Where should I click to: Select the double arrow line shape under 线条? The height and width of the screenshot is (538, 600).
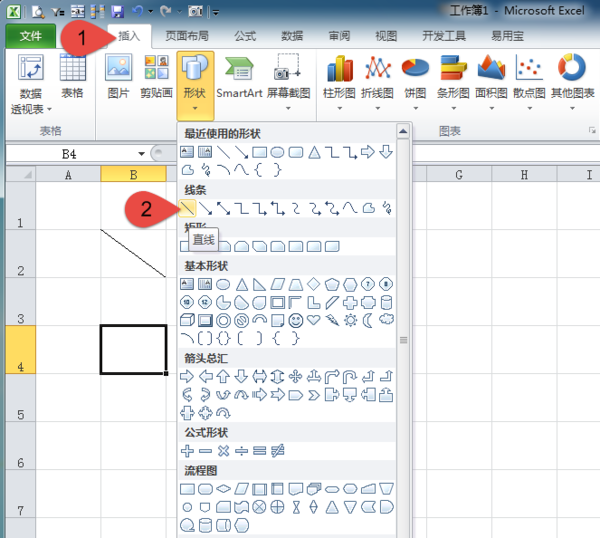(x=223, y=208)
